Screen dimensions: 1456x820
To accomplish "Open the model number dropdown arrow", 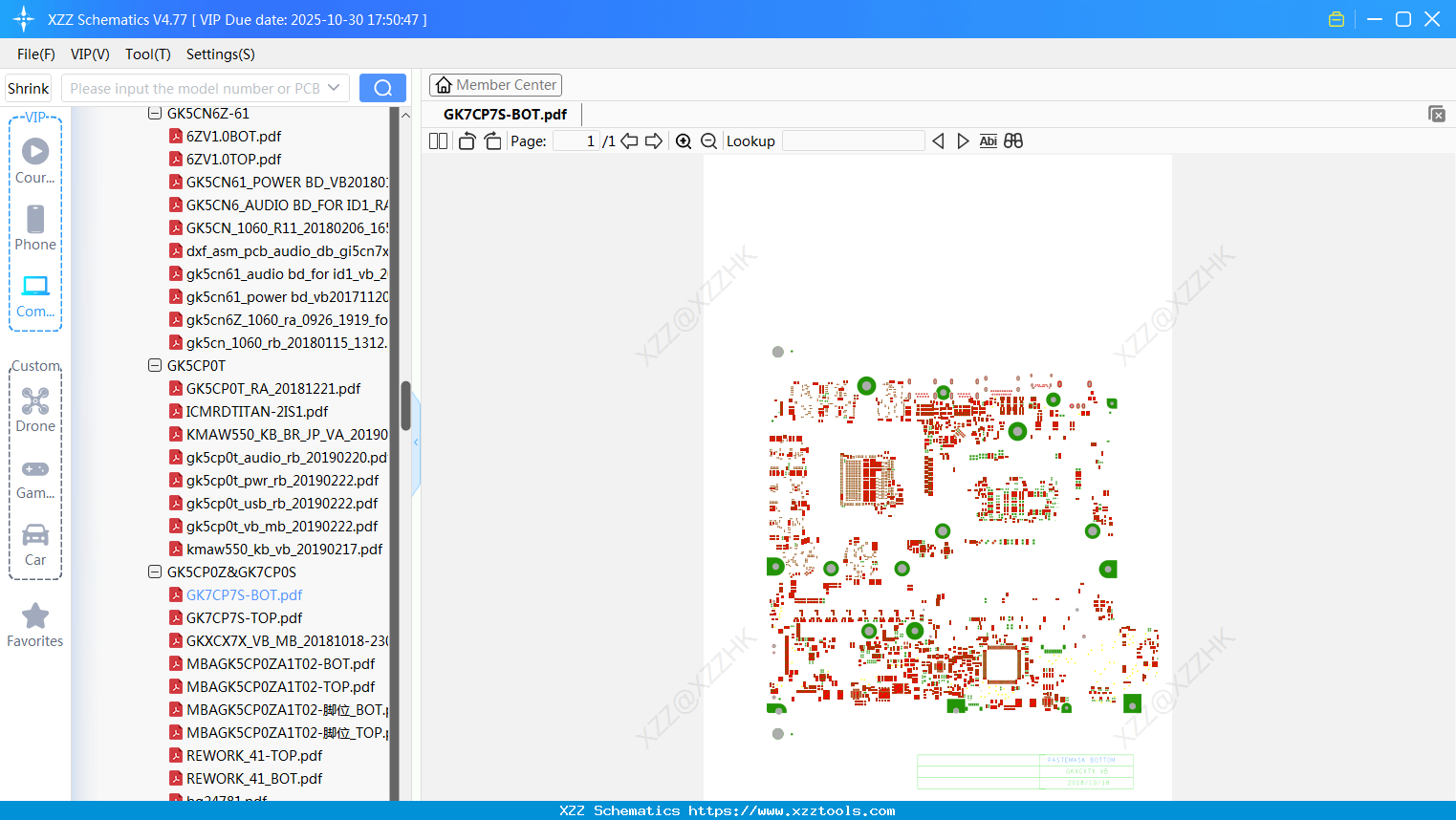I will [x=334, y=88].
